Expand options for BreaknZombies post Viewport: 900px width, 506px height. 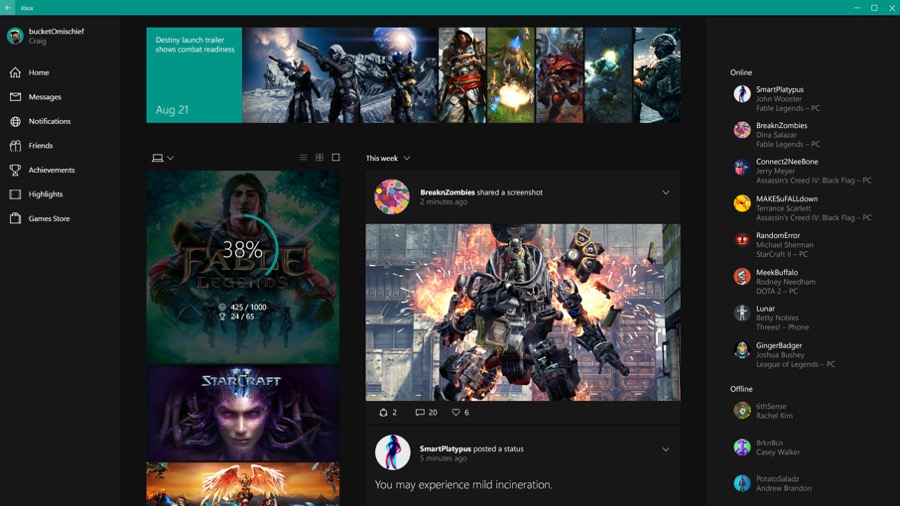(666, 193)
